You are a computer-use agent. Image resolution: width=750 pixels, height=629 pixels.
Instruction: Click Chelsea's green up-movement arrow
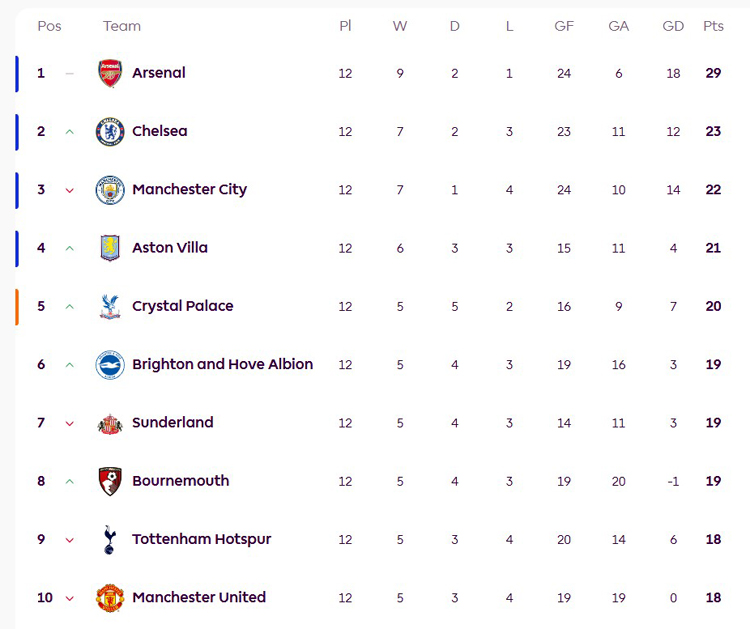coord(69,132)
